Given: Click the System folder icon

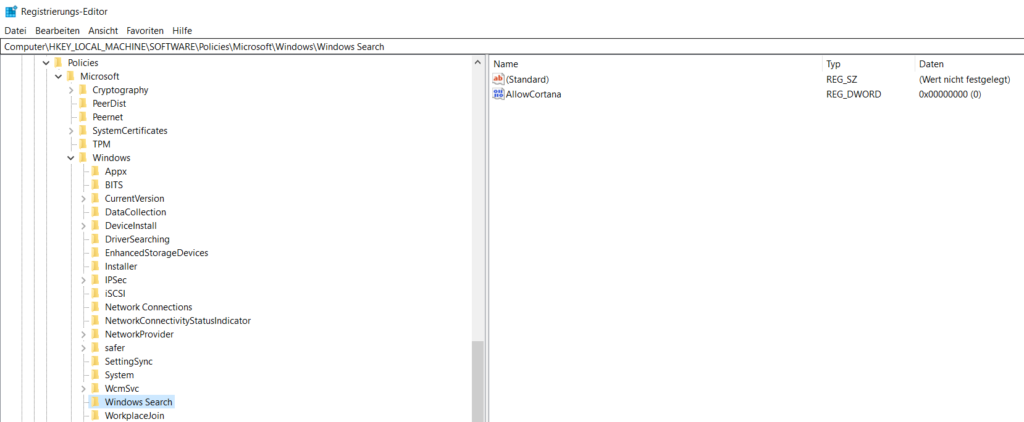Looking at the screenshot, I should coord(95,375).
